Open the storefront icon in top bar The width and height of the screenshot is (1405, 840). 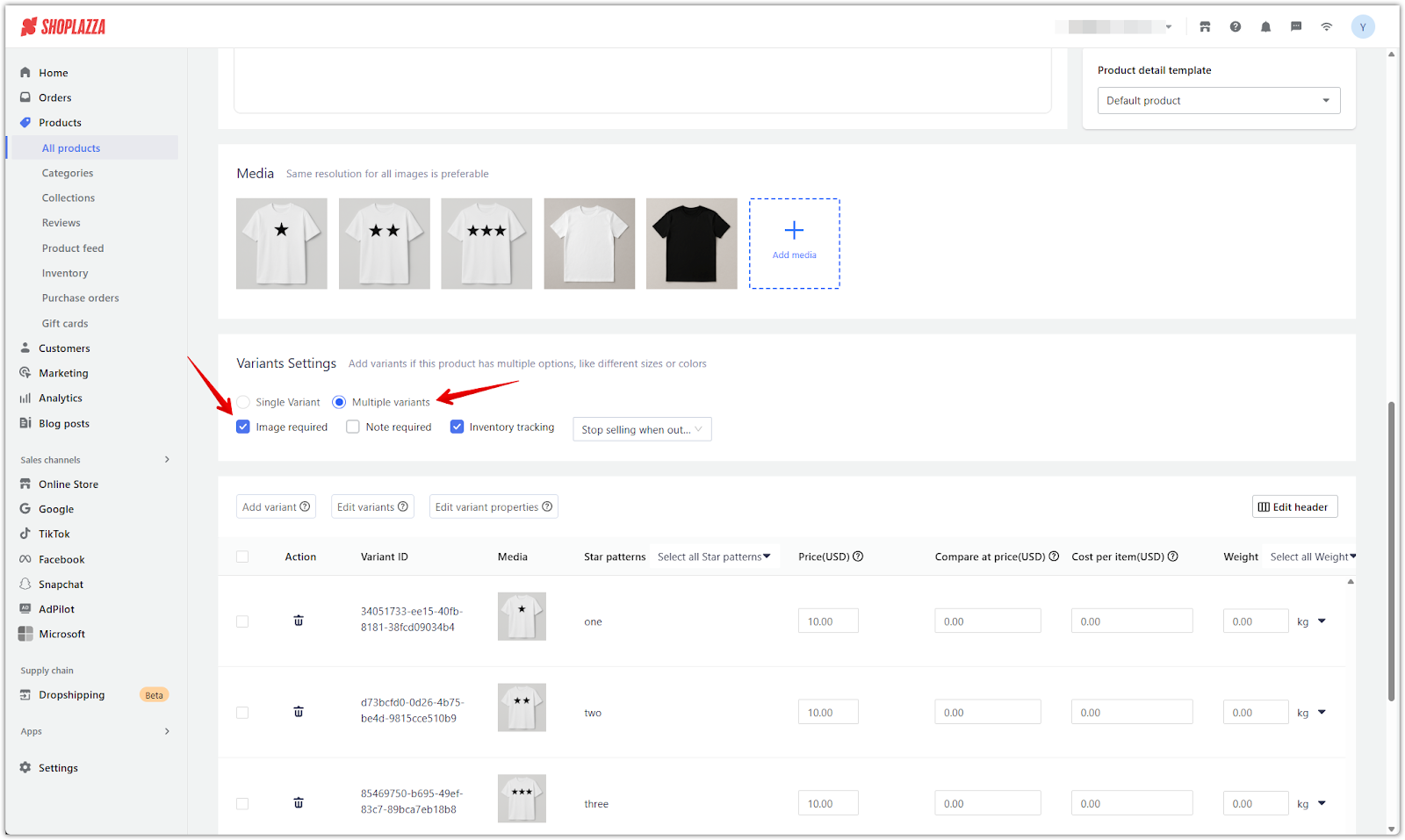click(x=1205, y=27)
